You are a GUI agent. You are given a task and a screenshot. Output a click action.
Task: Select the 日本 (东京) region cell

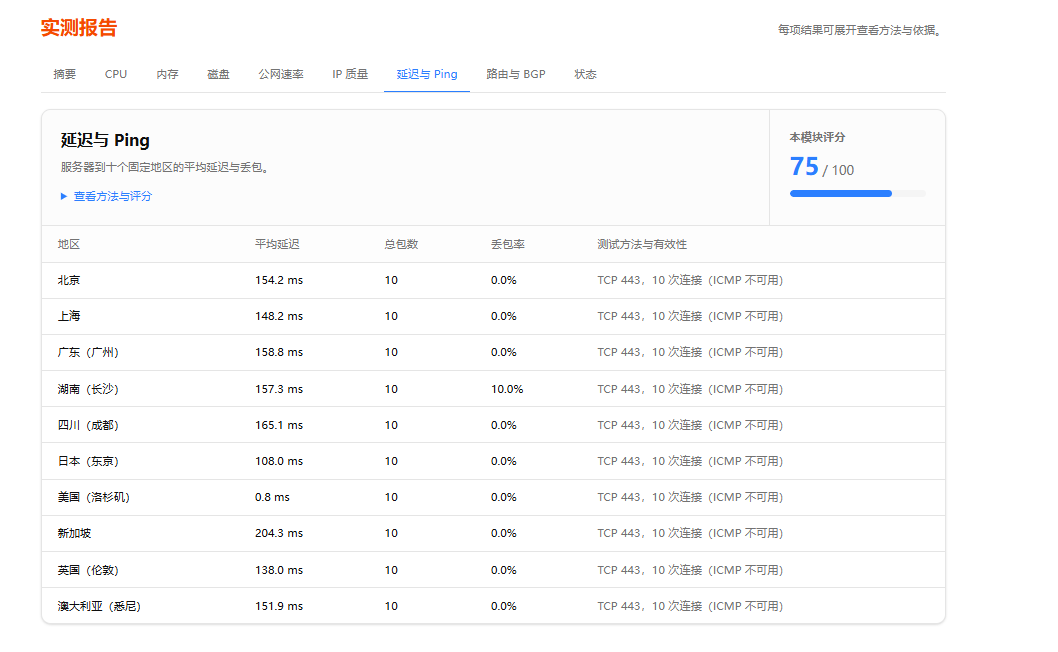pyautogui.click(x=88, y=461)
